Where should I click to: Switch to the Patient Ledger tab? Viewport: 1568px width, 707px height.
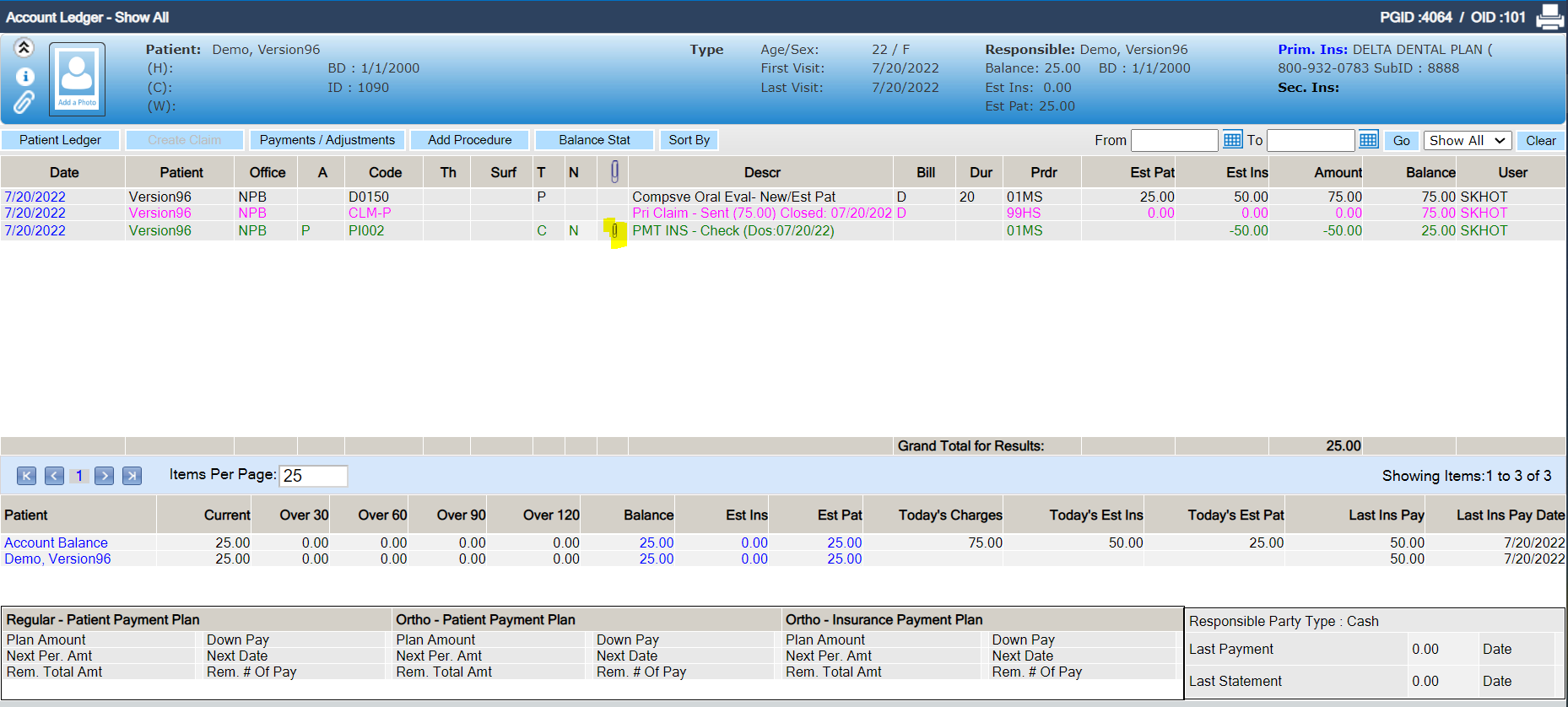point(60,140)
